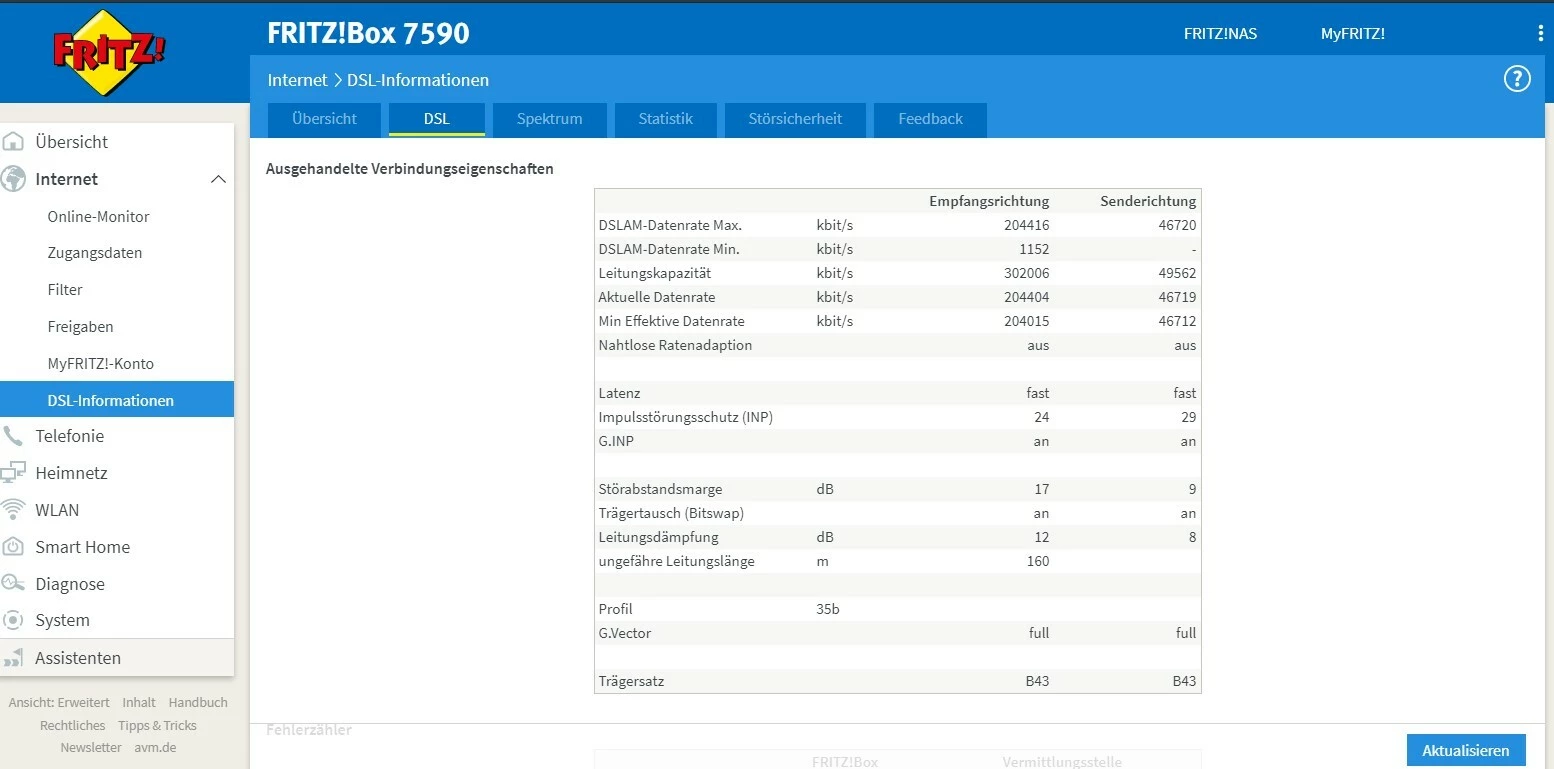Viewport: 1554px width, 769px height.
Task: Open the three-dot options menu
Action: [1540, 34]
